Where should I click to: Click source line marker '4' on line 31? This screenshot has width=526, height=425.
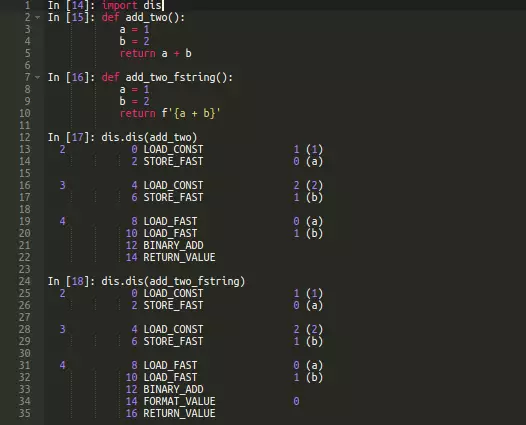click(62, 365)
